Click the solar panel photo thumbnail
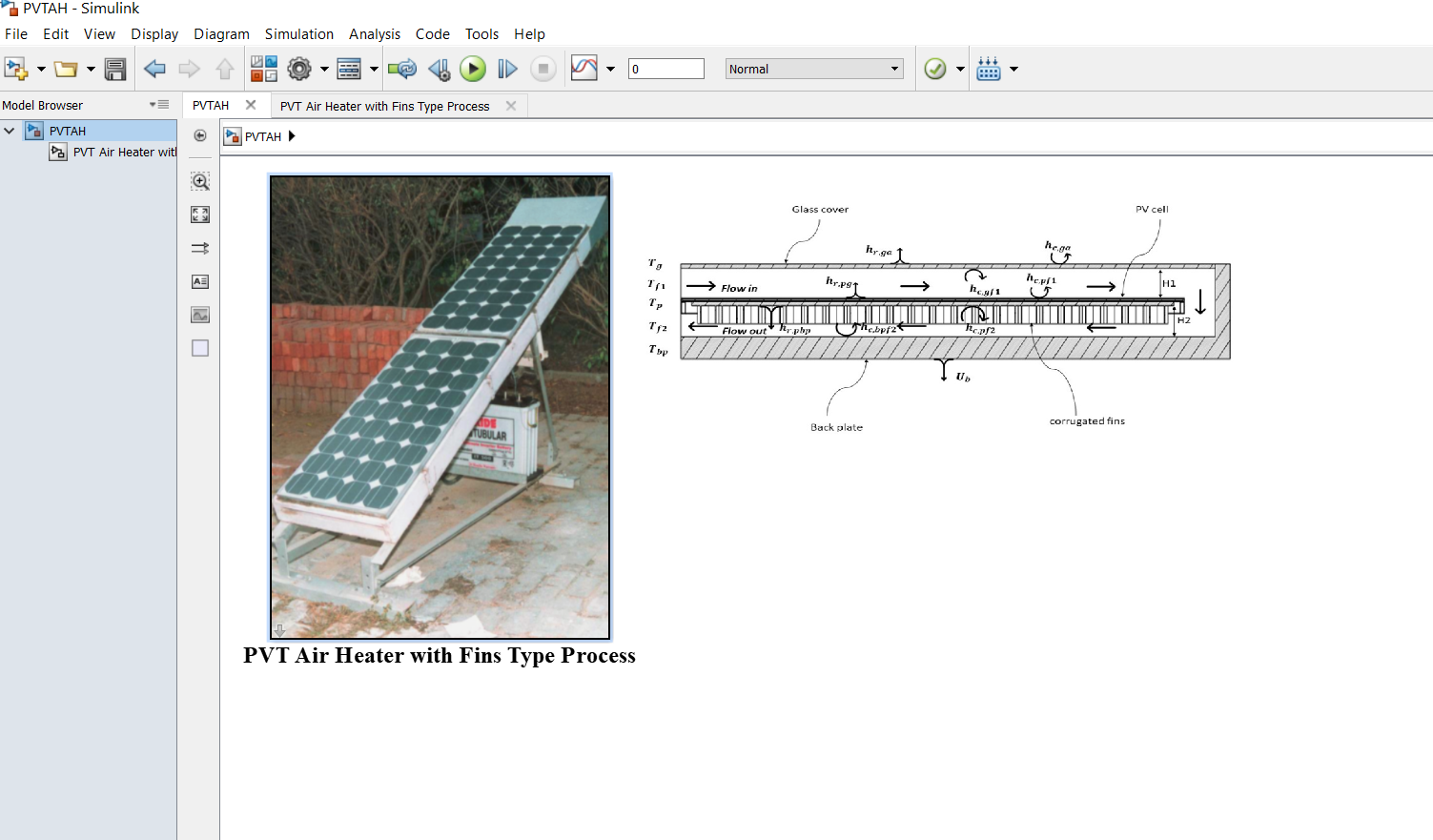Screen dimensions: 1433x840 point(439,405)
